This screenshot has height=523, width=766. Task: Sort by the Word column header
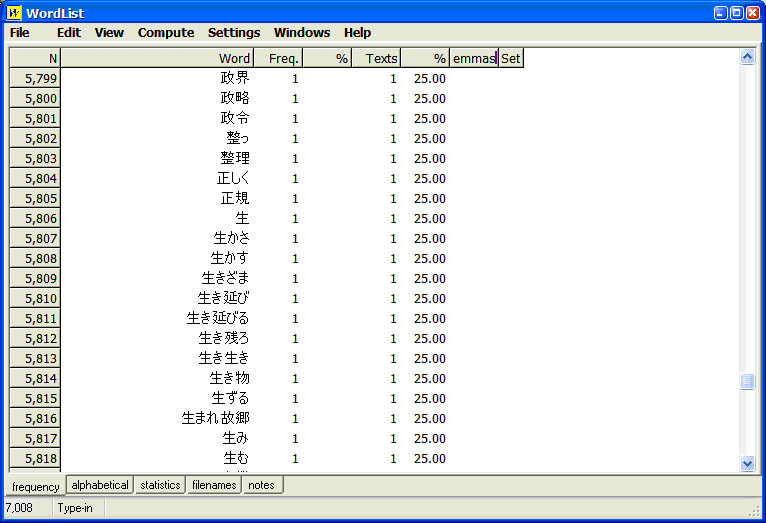coord(157,59)
